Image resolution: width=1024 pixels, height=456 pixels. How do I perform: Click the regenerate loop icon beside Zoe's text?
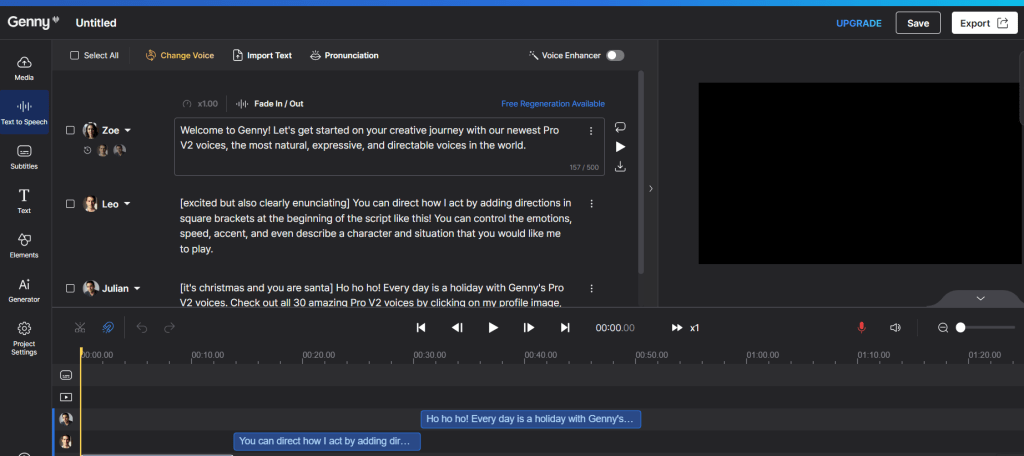620,127
